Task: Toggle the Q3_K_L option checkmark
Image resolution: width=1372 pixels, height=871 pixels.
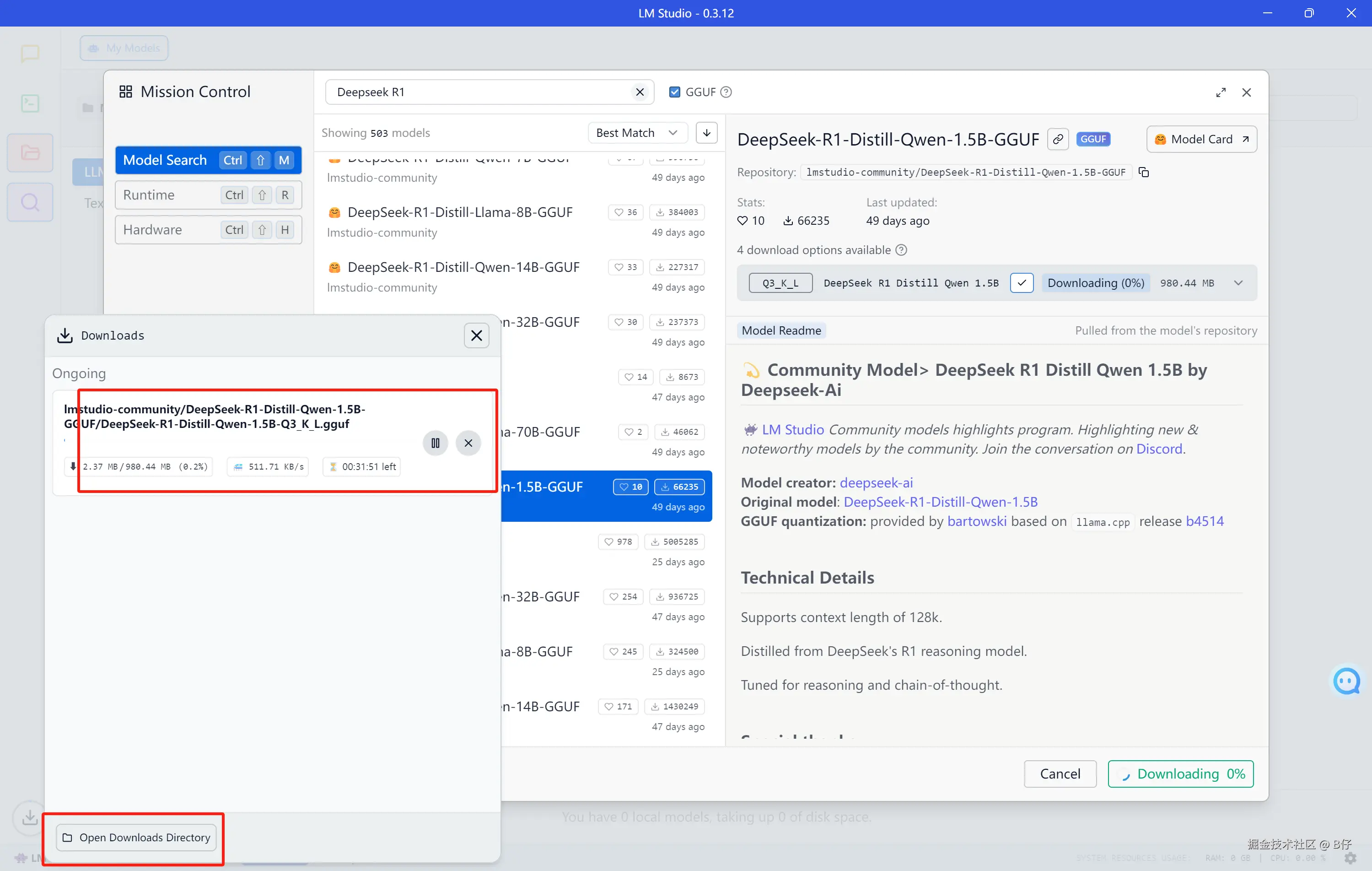Action: click(x=1022, y=283)
